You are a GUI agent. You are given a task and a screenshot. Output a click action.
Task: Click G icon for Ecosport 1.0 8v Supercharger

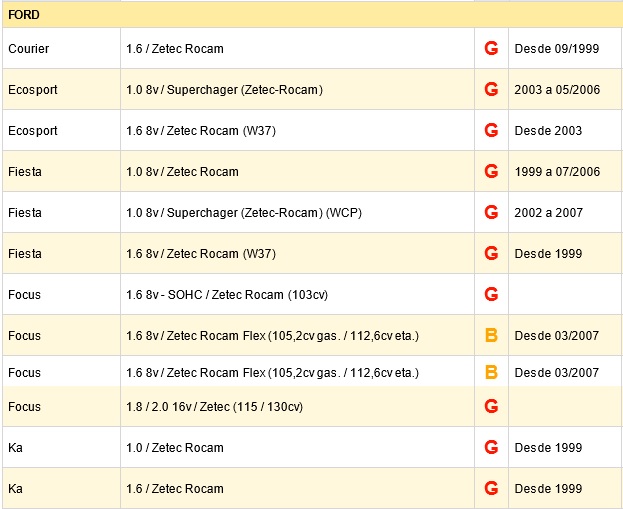(x=491, y=89)
